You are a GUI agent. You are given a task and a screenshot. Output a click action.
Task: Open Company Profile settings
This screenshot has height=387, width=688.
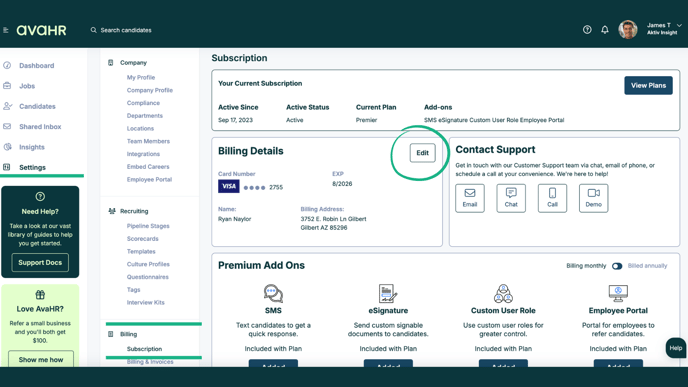click(x=150, y=90)
